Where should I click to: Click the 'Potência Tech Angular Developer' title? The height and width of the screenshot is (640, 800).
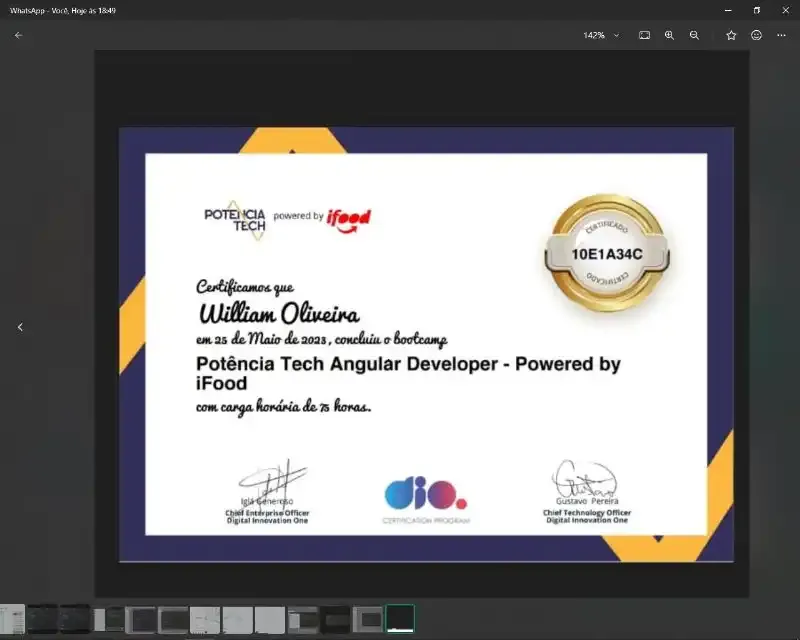click(x=347, y=364)
